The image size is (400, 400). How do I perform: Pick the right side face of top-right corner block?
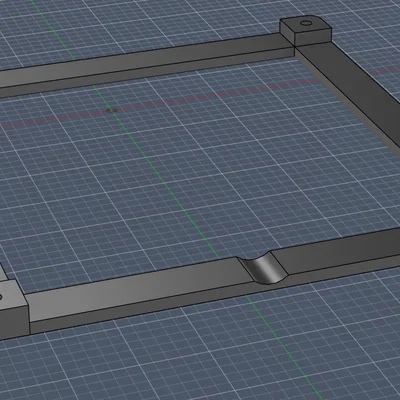313,38
